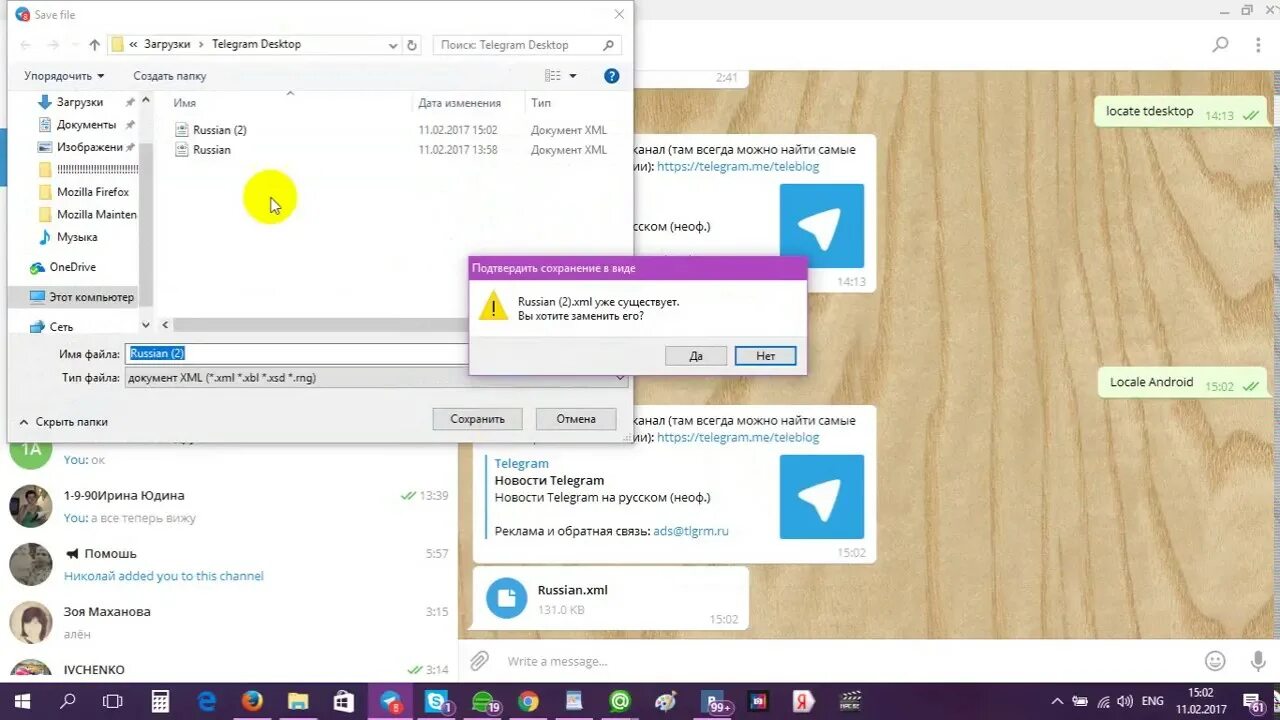This screenshot has height=720, width=1280.
Task: Open the taskbar Calculator icon
Action: click(x=160, y=701)
